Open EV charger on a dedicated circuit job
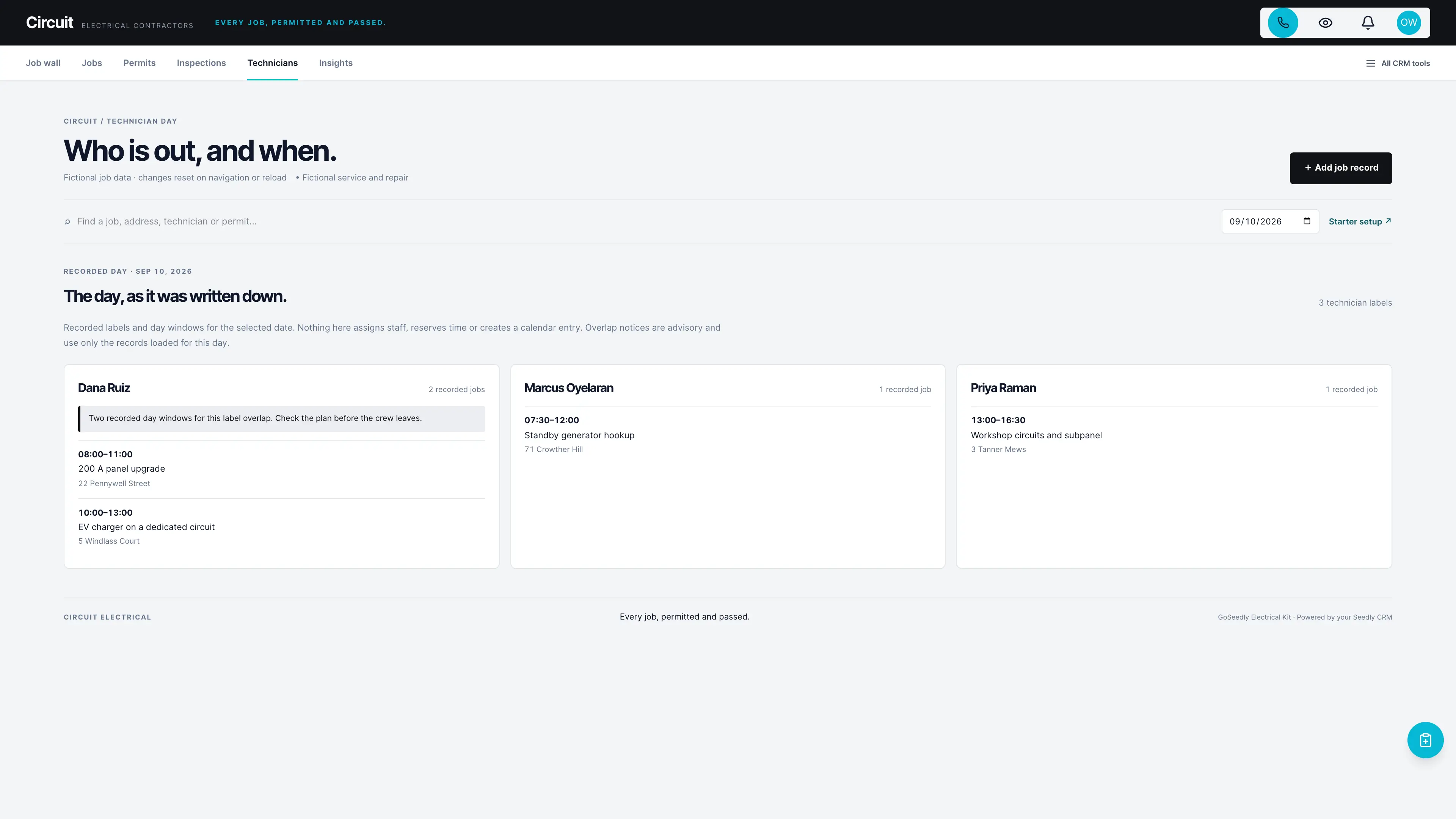 tap(146, 527)
